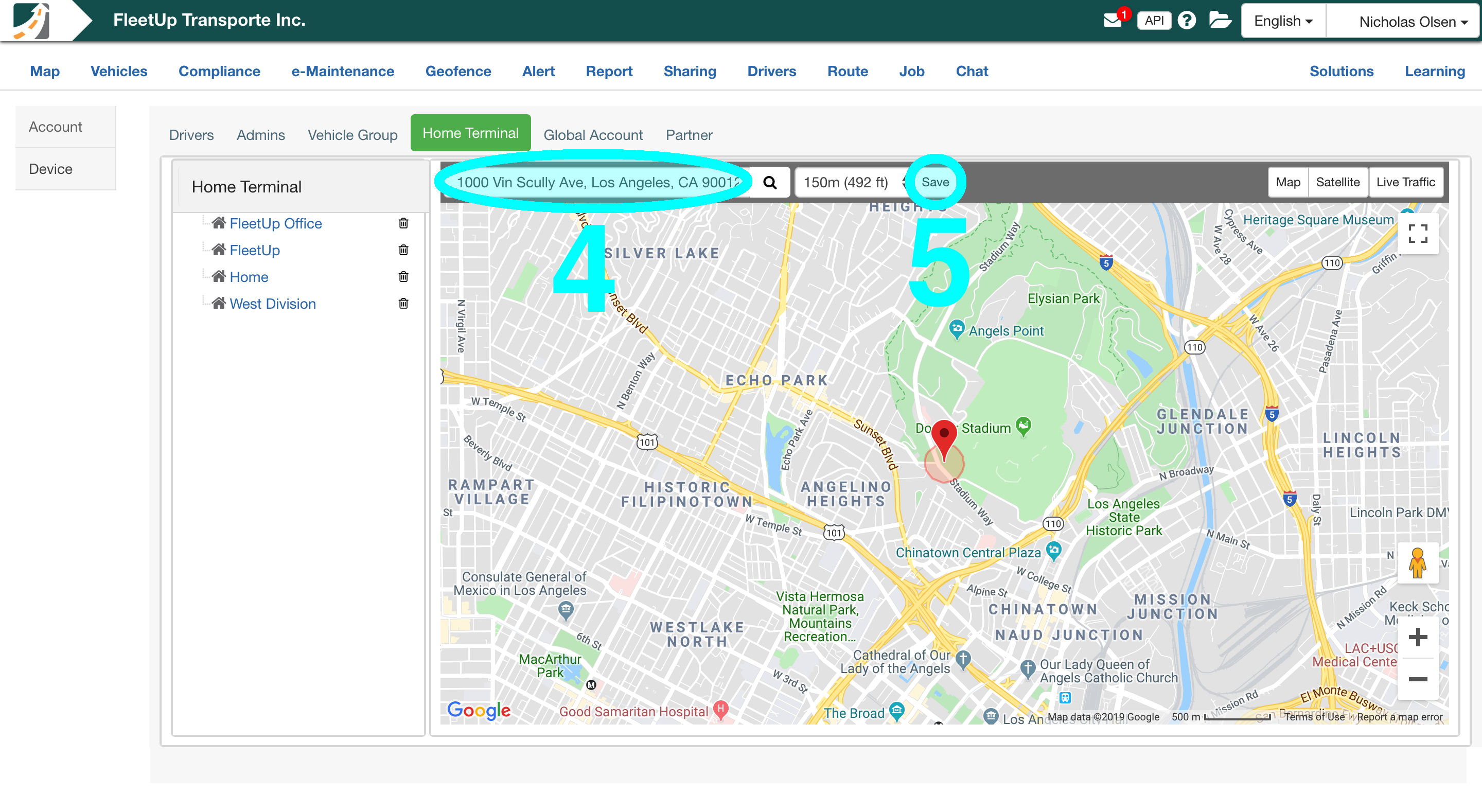Open the map Terms of Use link
This screenshot has height=812, width=1482.
(1314, 716)
